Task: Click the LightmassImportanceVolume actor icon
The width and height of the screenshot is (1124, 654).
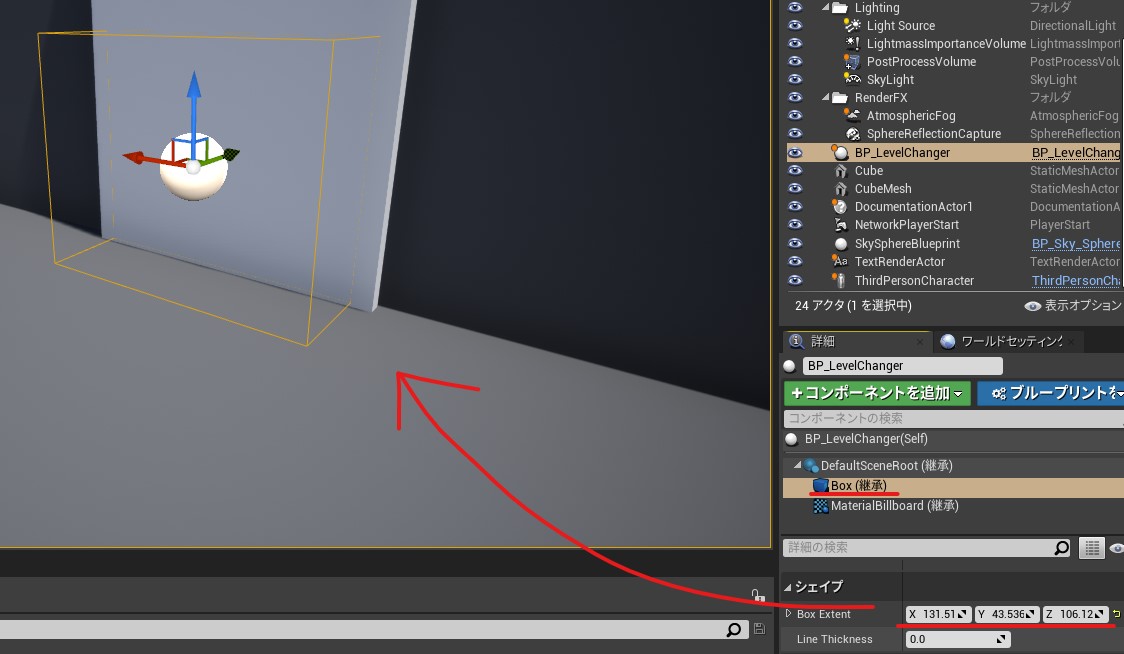Action: 852,43
